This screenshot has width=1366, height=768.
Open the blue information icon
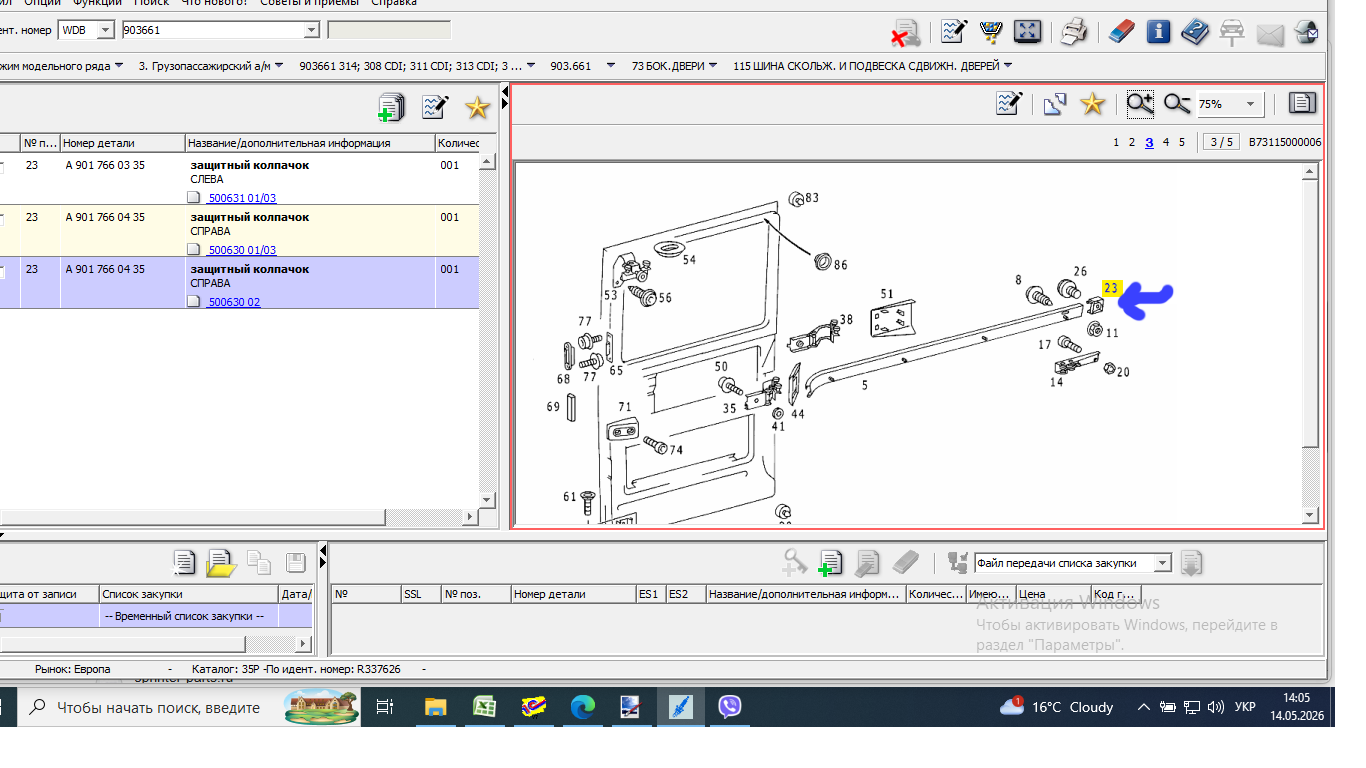click(x=1159, y=32)
